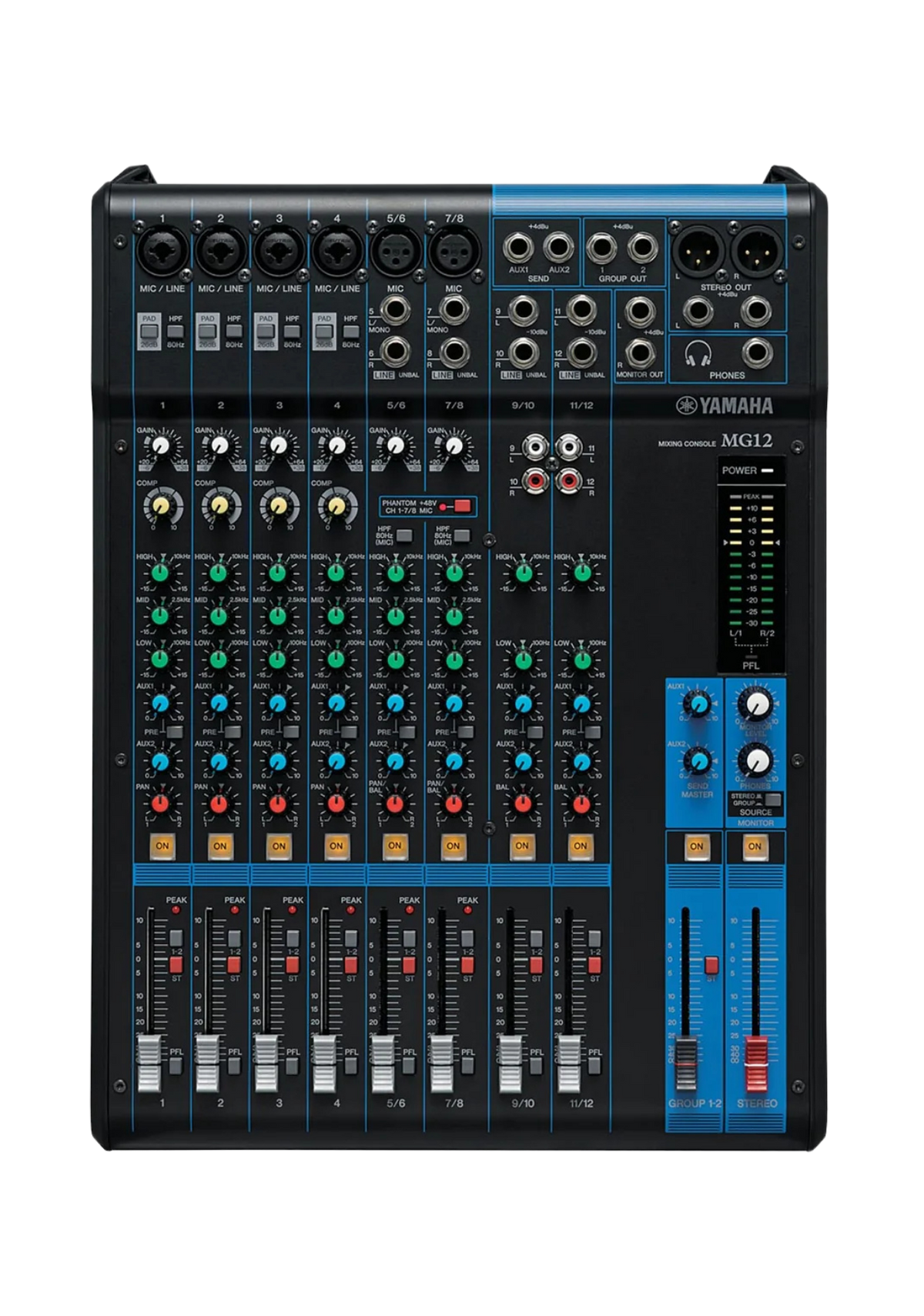This screenshot has height=1316, width=924.
Task: Click the red PAN knob on channel 2
Action: tap(219, 804)
